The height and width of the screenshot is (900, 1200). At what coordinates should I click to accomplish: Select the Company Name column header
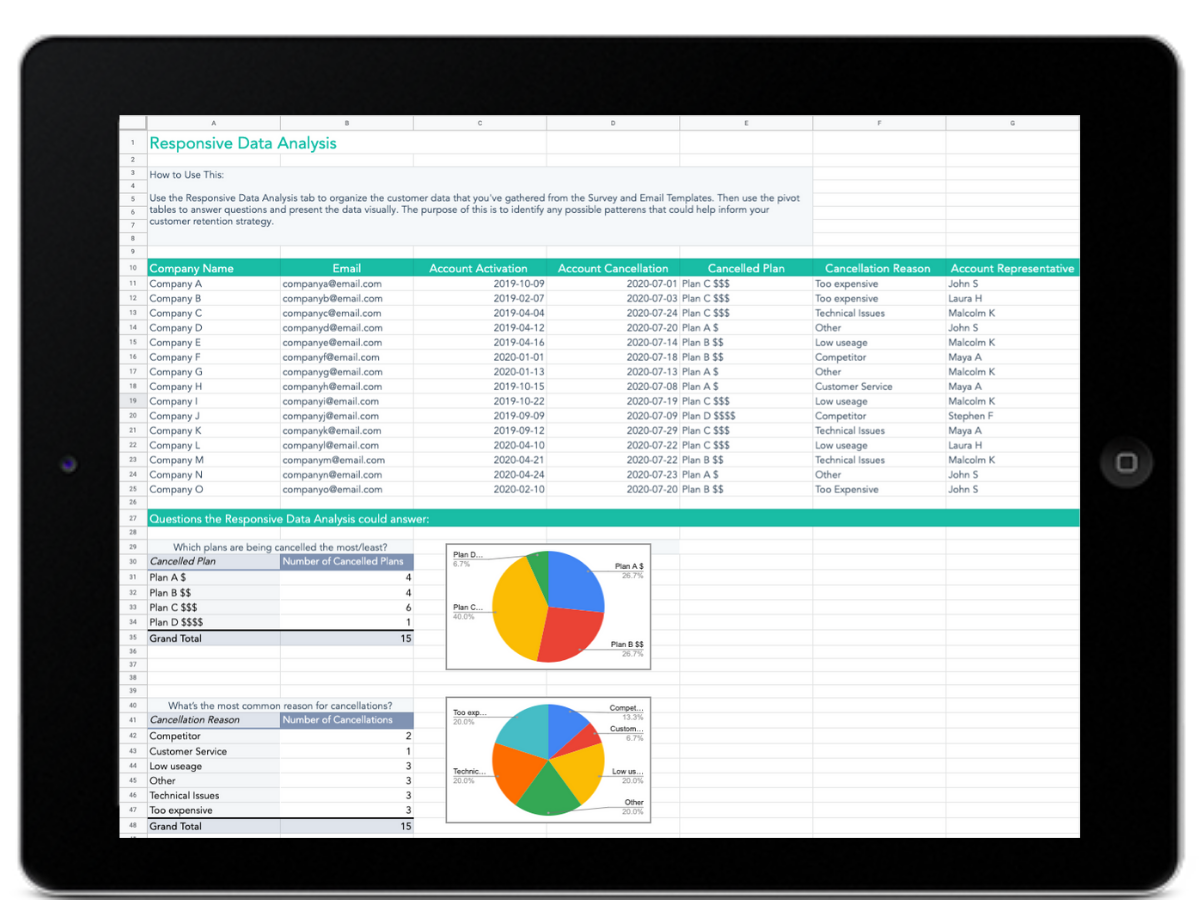[x=191, y=268]
